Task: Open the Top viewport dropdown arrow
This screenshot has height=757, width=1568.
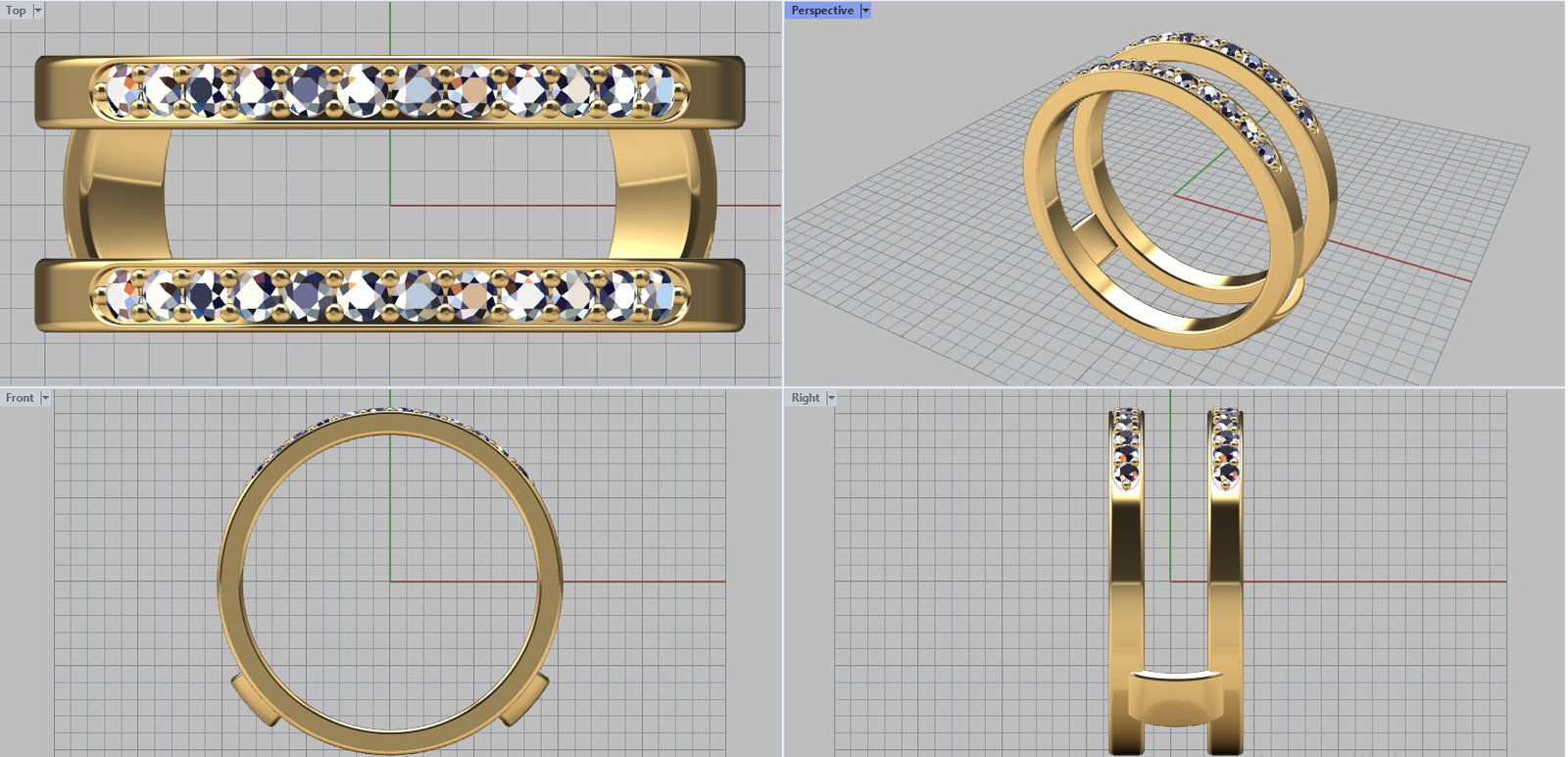Action: [38, 11]
